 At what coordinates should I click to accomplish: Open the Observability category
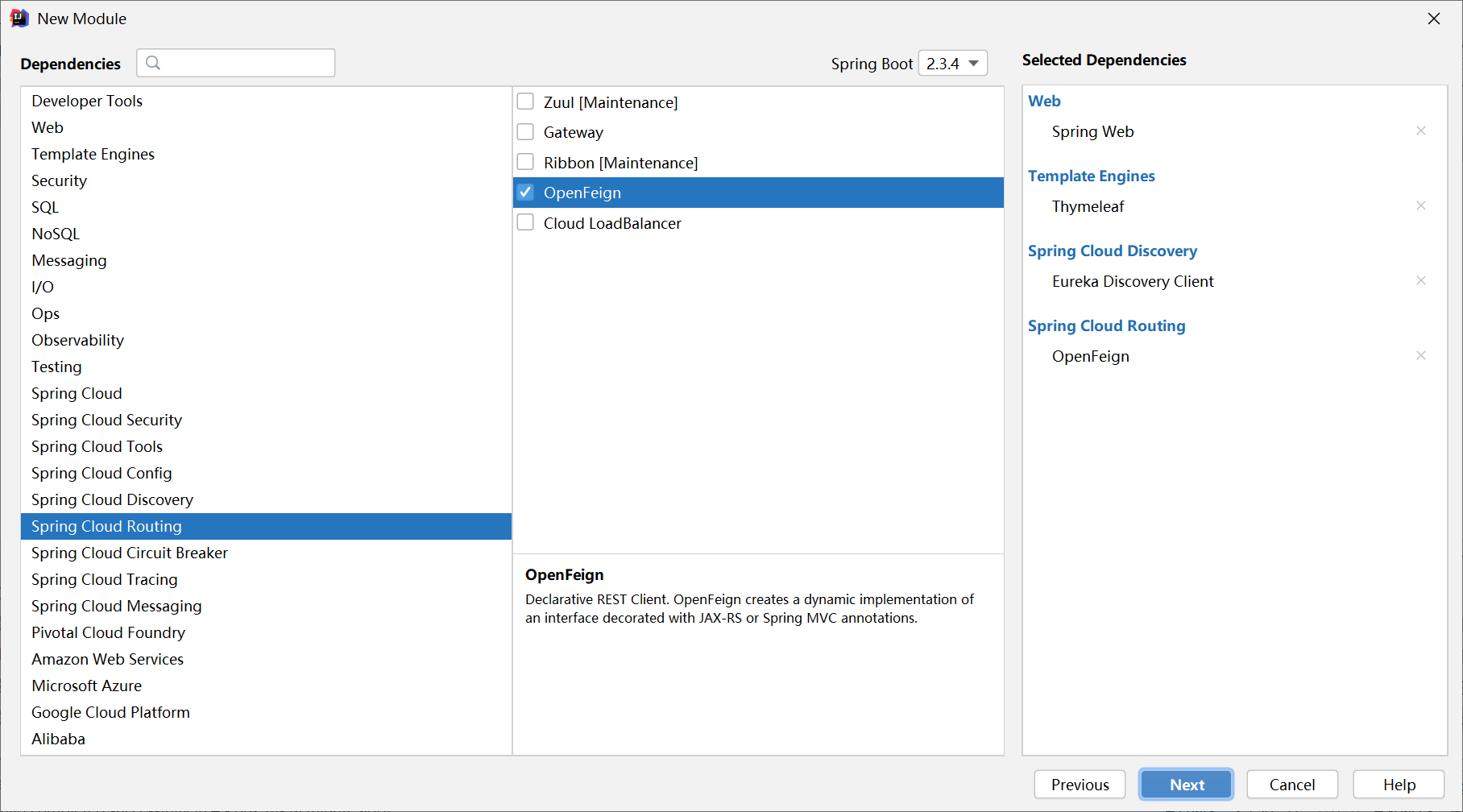coord(266,340)
